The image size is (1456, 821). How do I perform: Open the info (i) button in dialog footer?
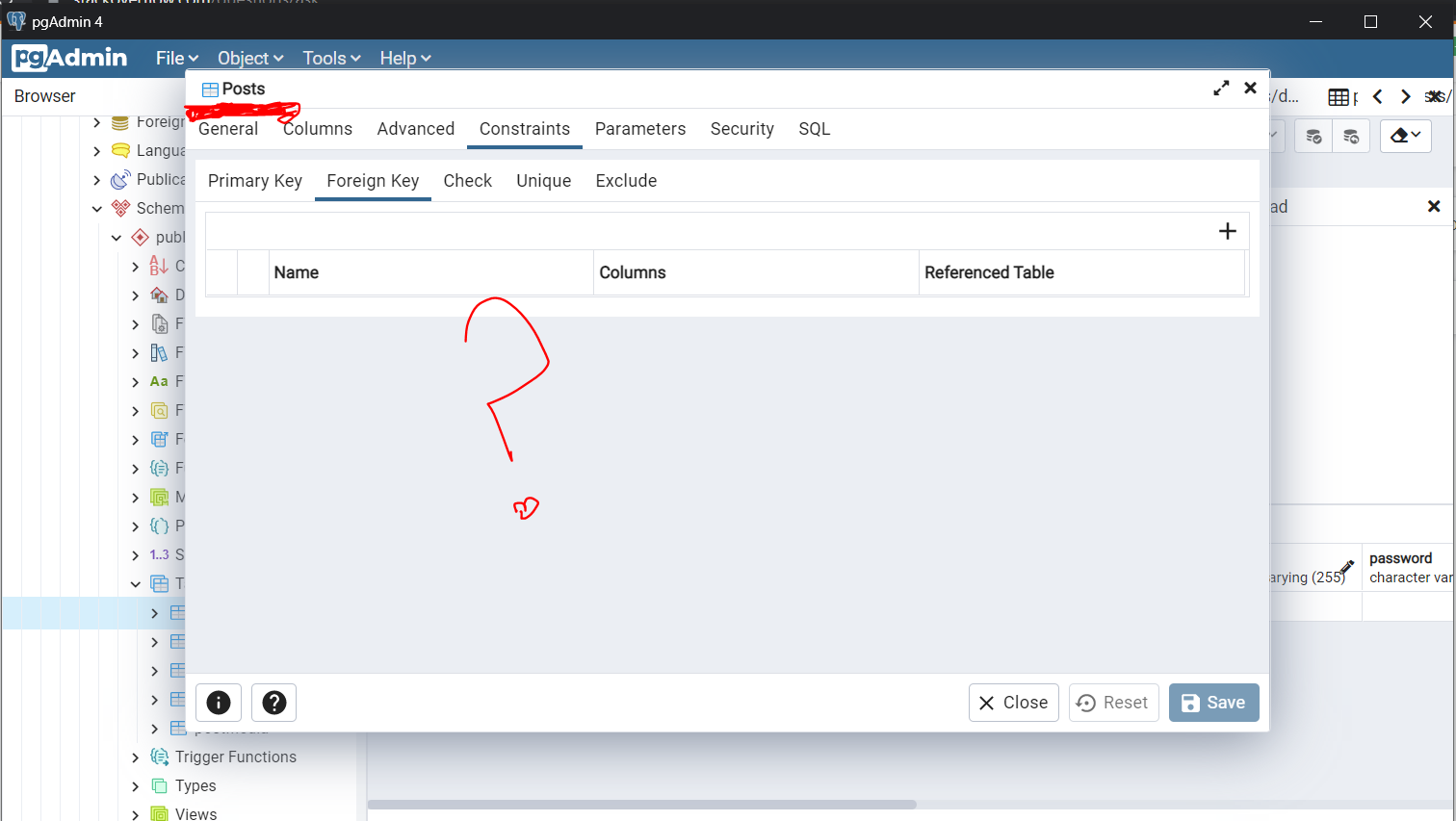219,703
